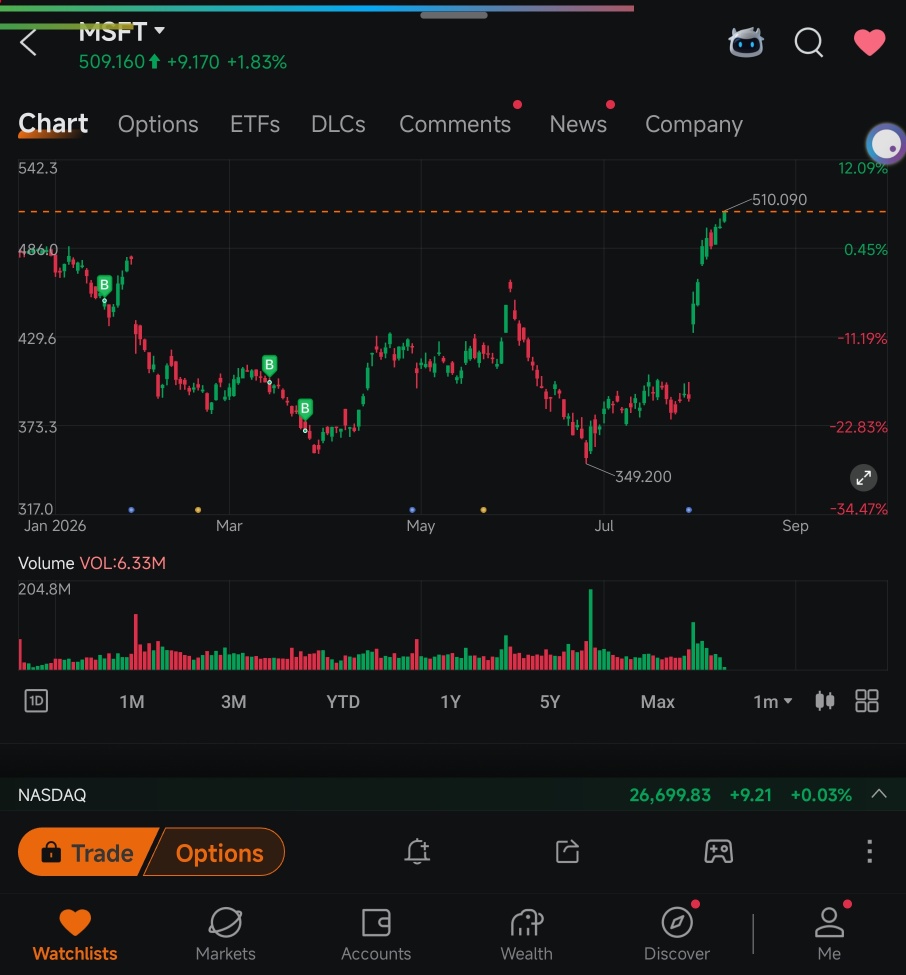Expand the NASDAQ index bar chevron
The height and width of the screenshot is (975, 906).
tap(879, 794)
